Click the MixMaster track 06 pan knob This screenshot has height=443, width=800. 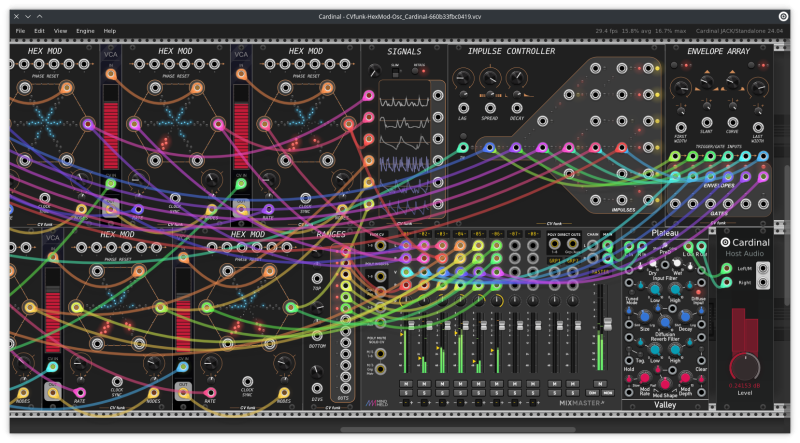[x=496, y=301]
